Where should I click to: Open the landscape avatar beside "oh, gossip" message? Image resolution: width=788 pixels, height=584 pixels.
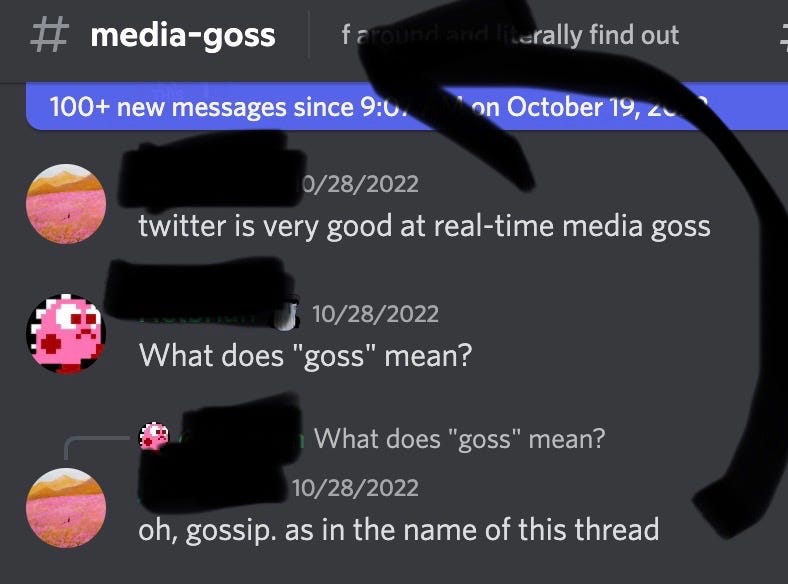66,508
